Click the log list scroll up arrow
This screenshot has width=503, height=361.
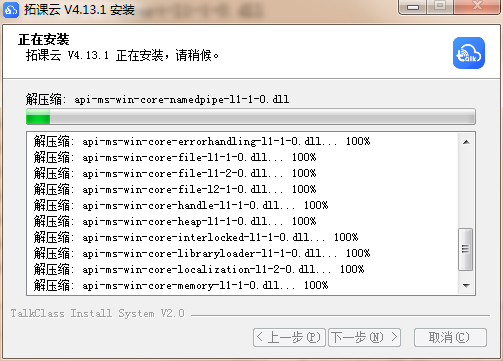point(466,142)
